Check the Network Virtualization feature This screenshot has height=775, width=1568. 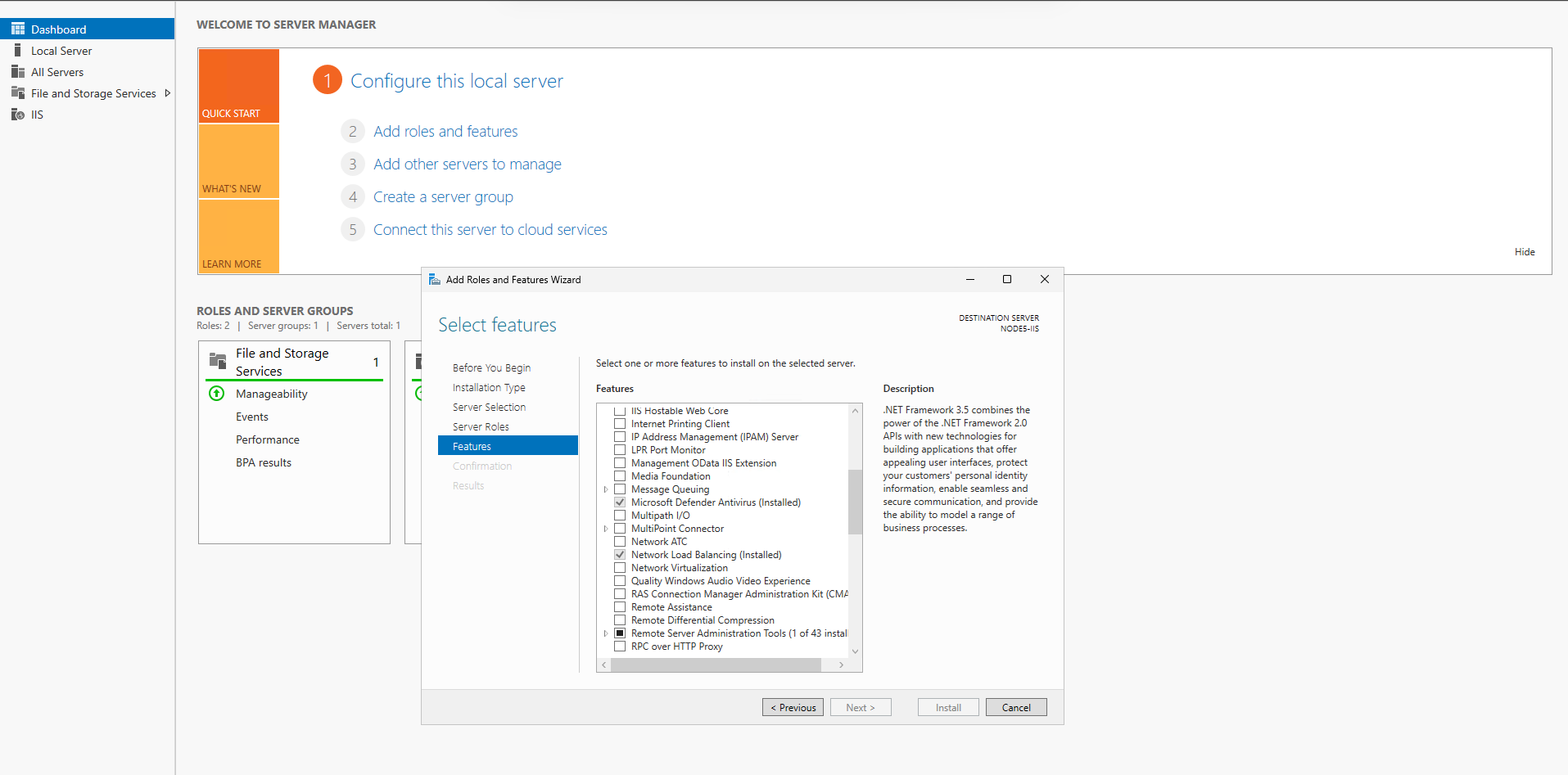coord(620,568)
